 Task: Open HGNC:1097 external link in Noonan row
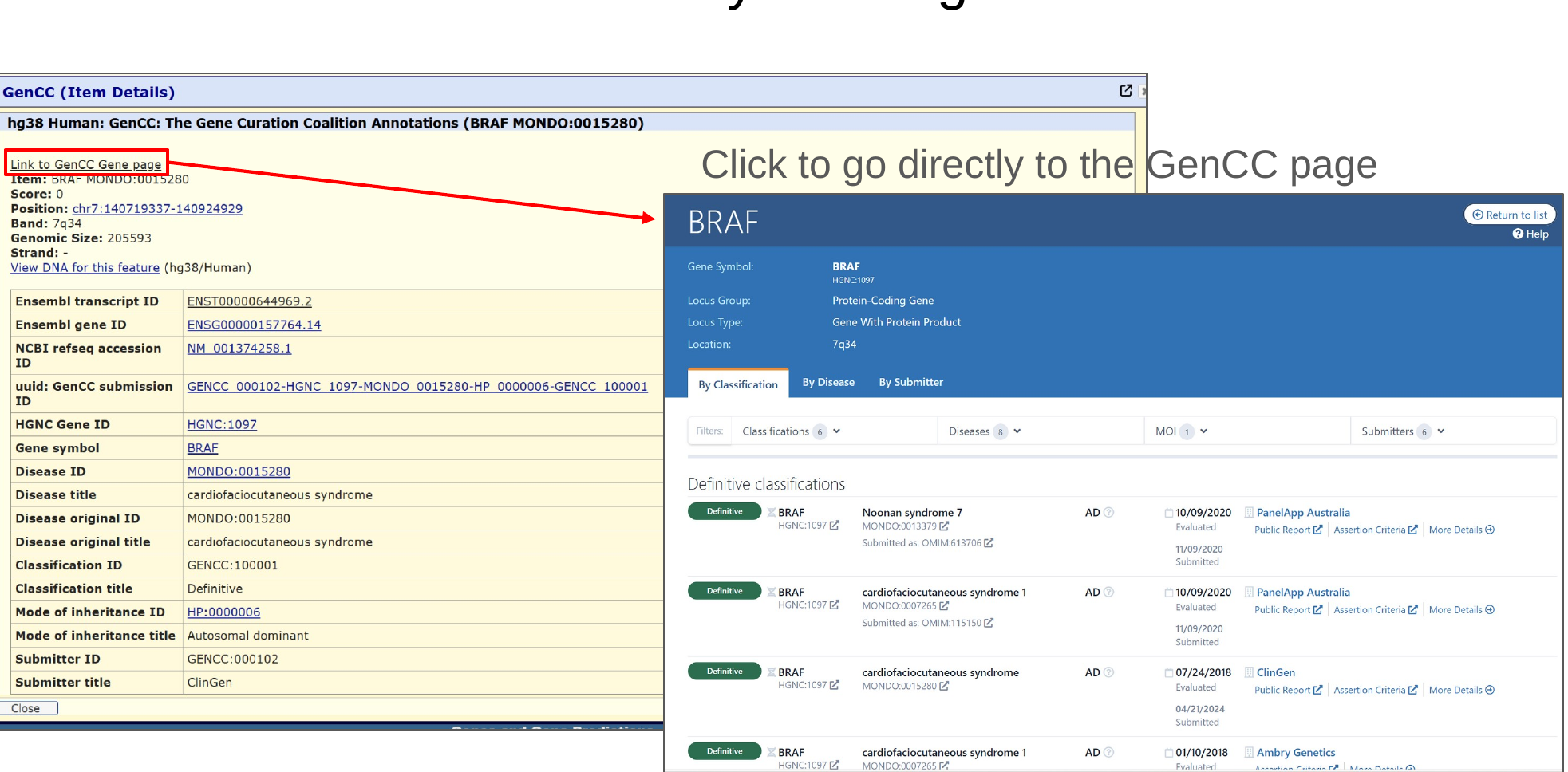pyautogui.click(x=835, y=526)
